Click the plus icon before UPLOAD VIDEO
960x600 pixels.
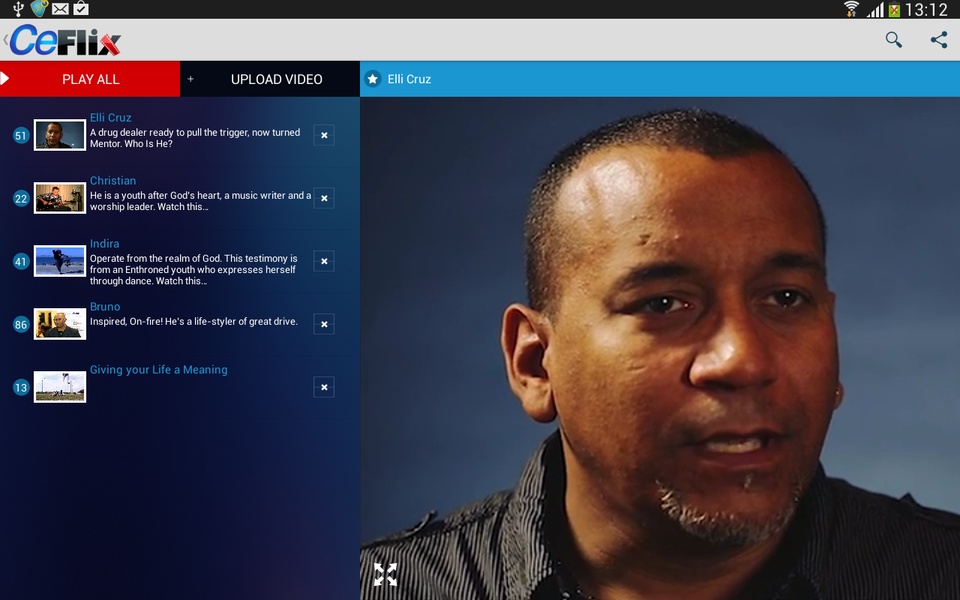click(190, 79)
